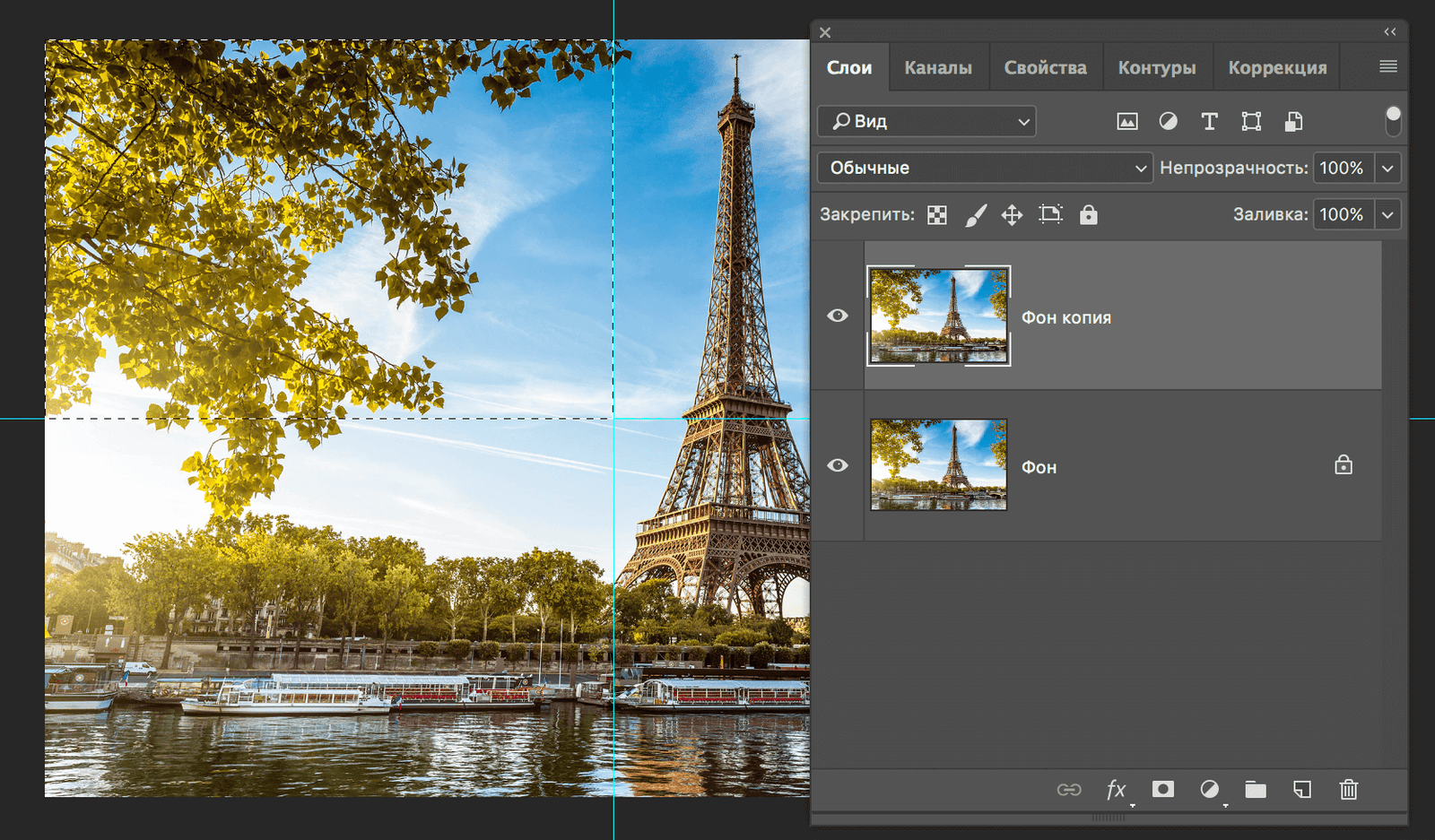This screenshot has height=840, width=1435.
Task: Click the pixel layer filter icon
Action: click(1126, 122)
